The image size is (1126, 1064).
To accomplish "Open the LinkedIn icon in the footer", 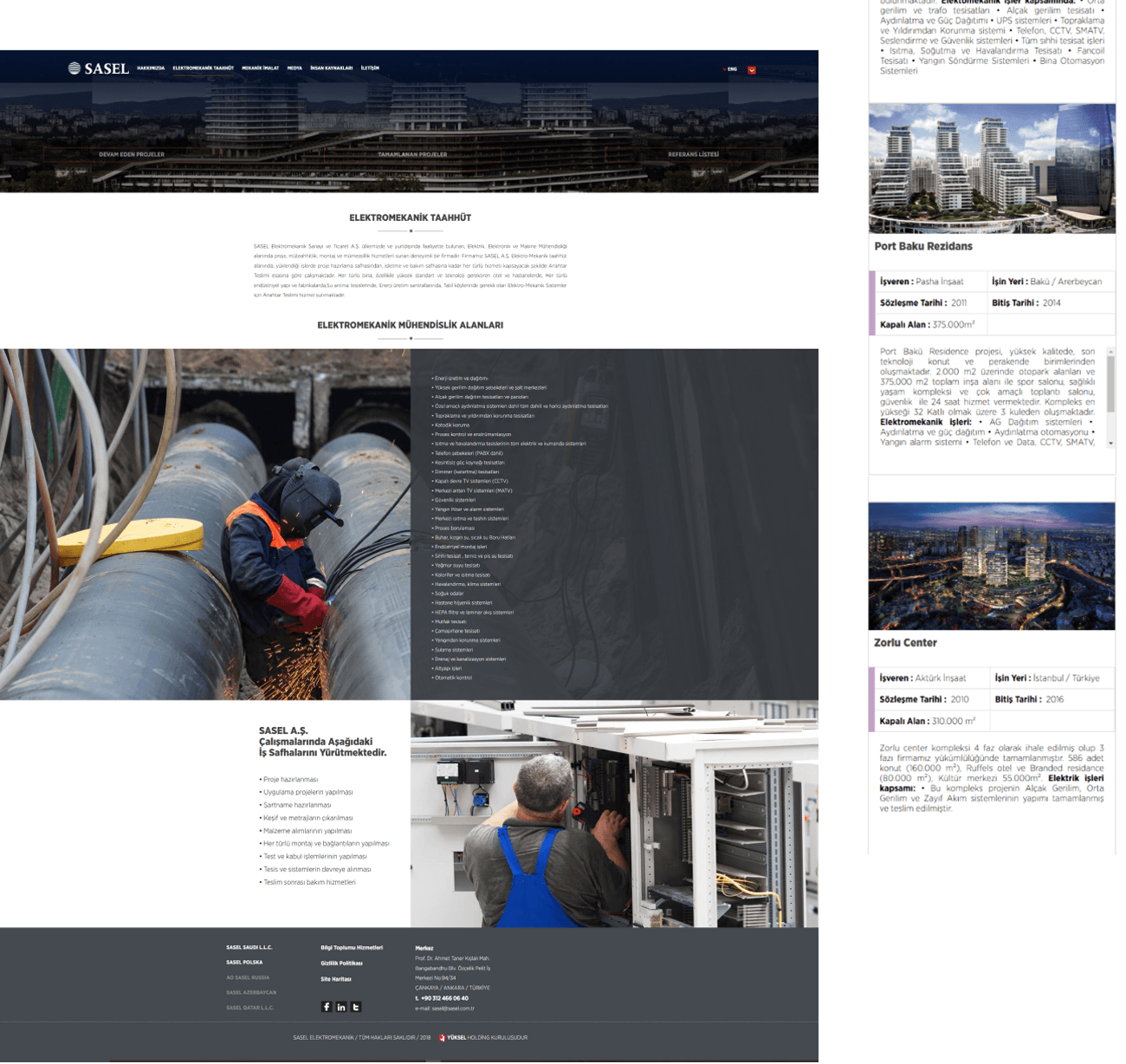I will 341,1007.
